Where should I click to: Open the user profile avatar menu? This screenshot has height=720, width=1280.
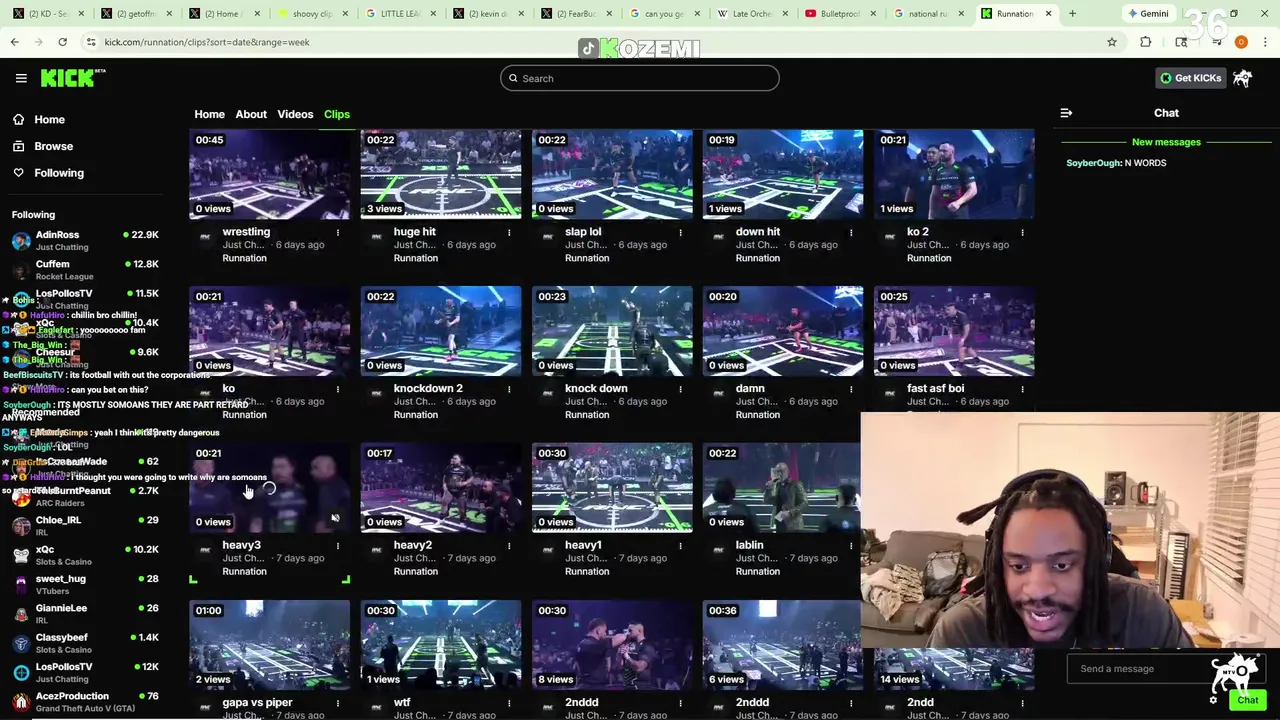[1242, 78]
